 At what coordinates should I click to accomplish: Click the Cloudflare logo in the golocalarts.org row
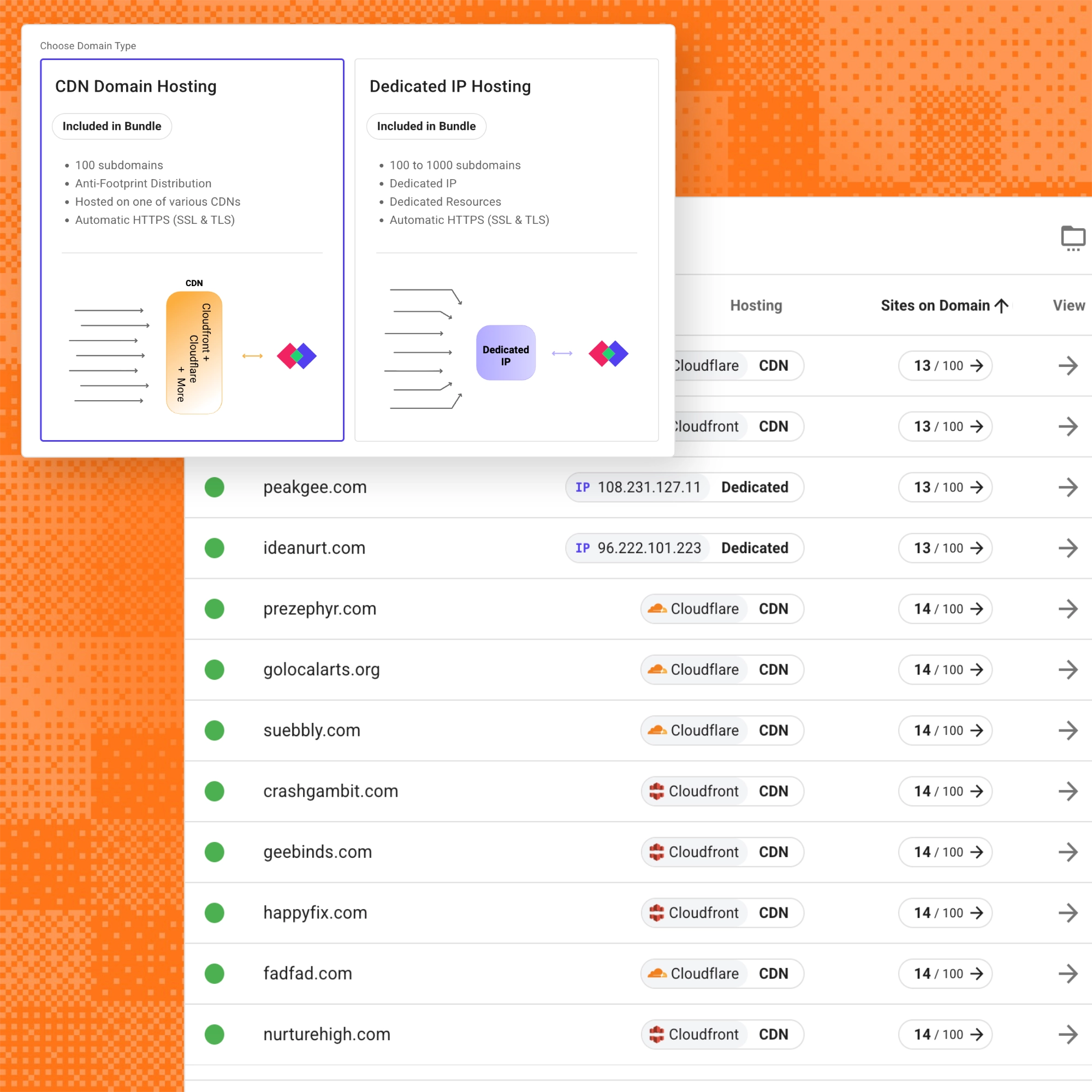[x=657, y=670]
